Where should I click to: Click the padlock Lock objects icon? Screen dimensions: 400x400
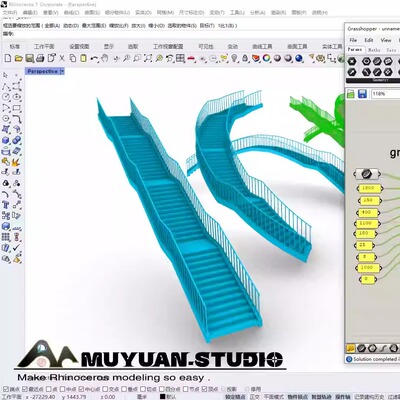click(x=245, y=59)
